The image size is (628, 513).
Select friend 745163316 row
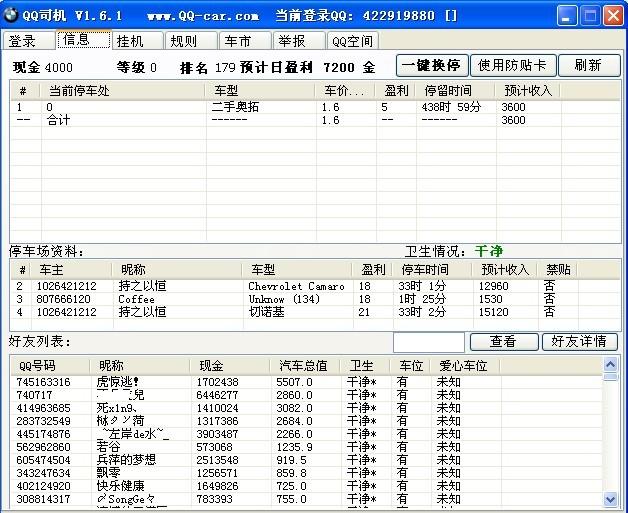point(306,382)
